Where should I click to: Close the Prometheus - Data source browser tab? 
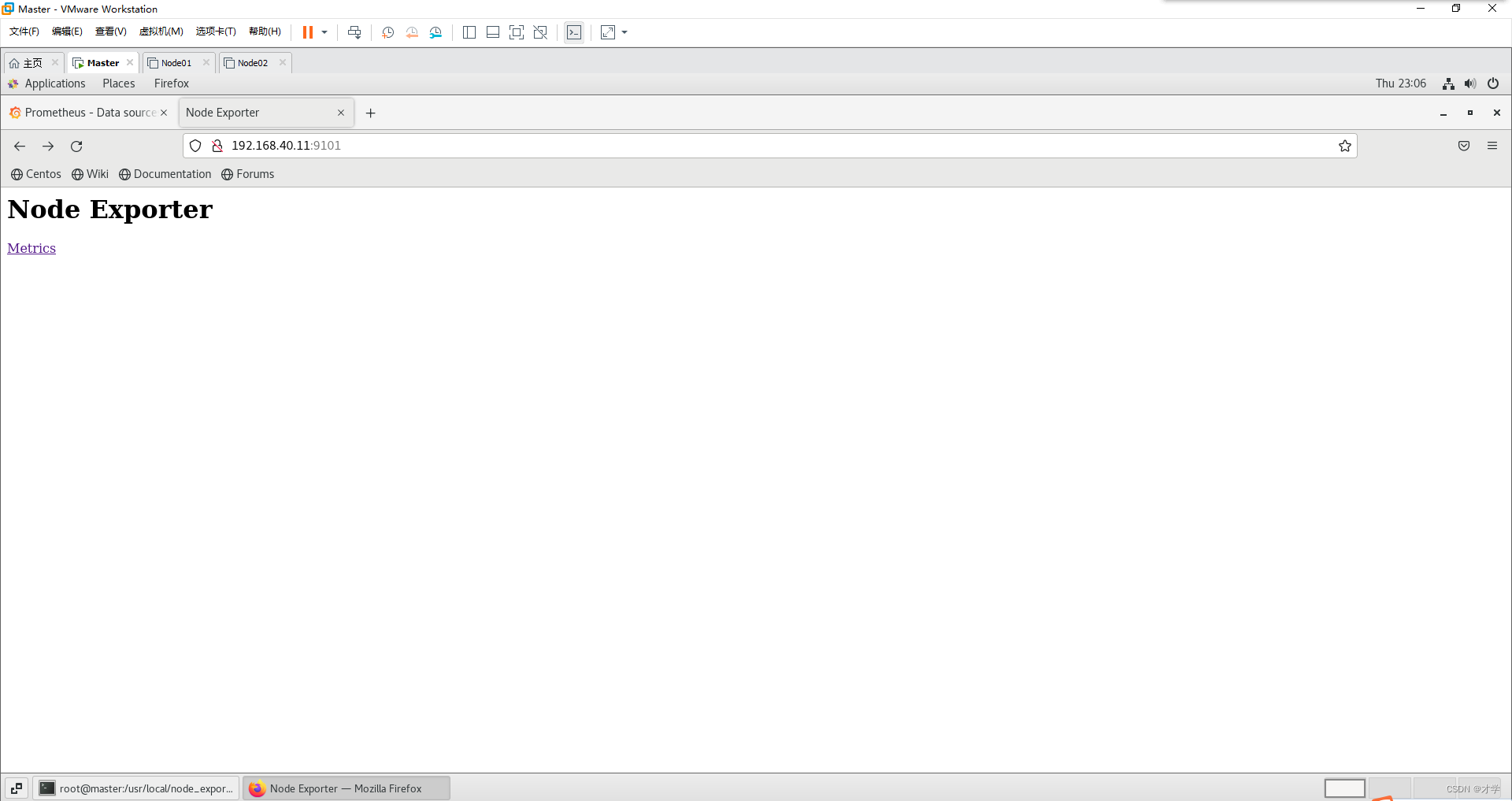point(164,113)
